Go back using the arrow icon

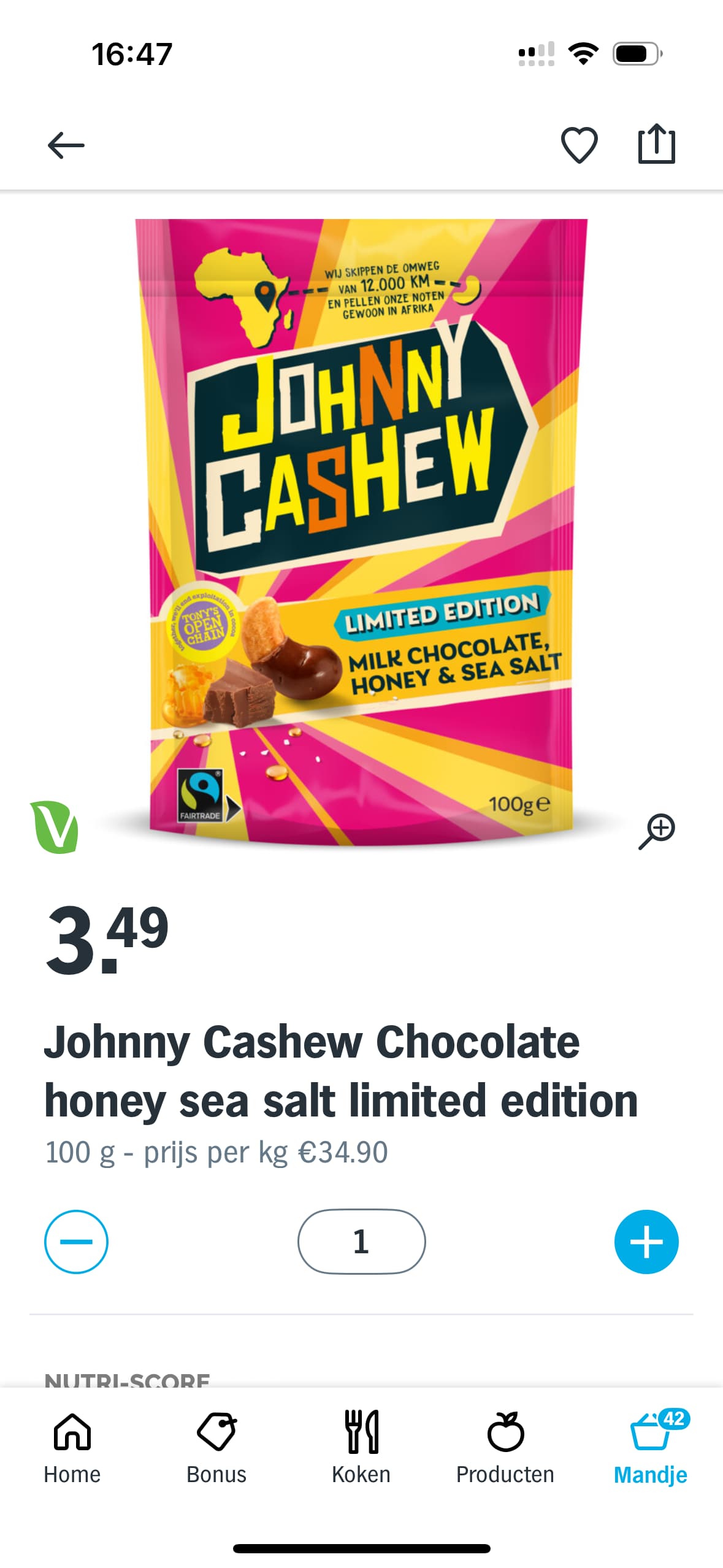tap(66, 145)
